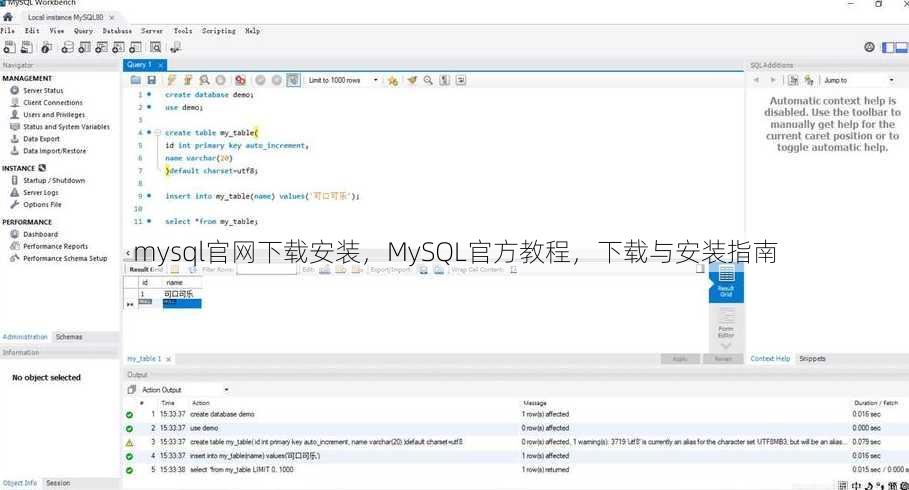
Task: Create a new table icon
Action: click(x=85, y=48)
